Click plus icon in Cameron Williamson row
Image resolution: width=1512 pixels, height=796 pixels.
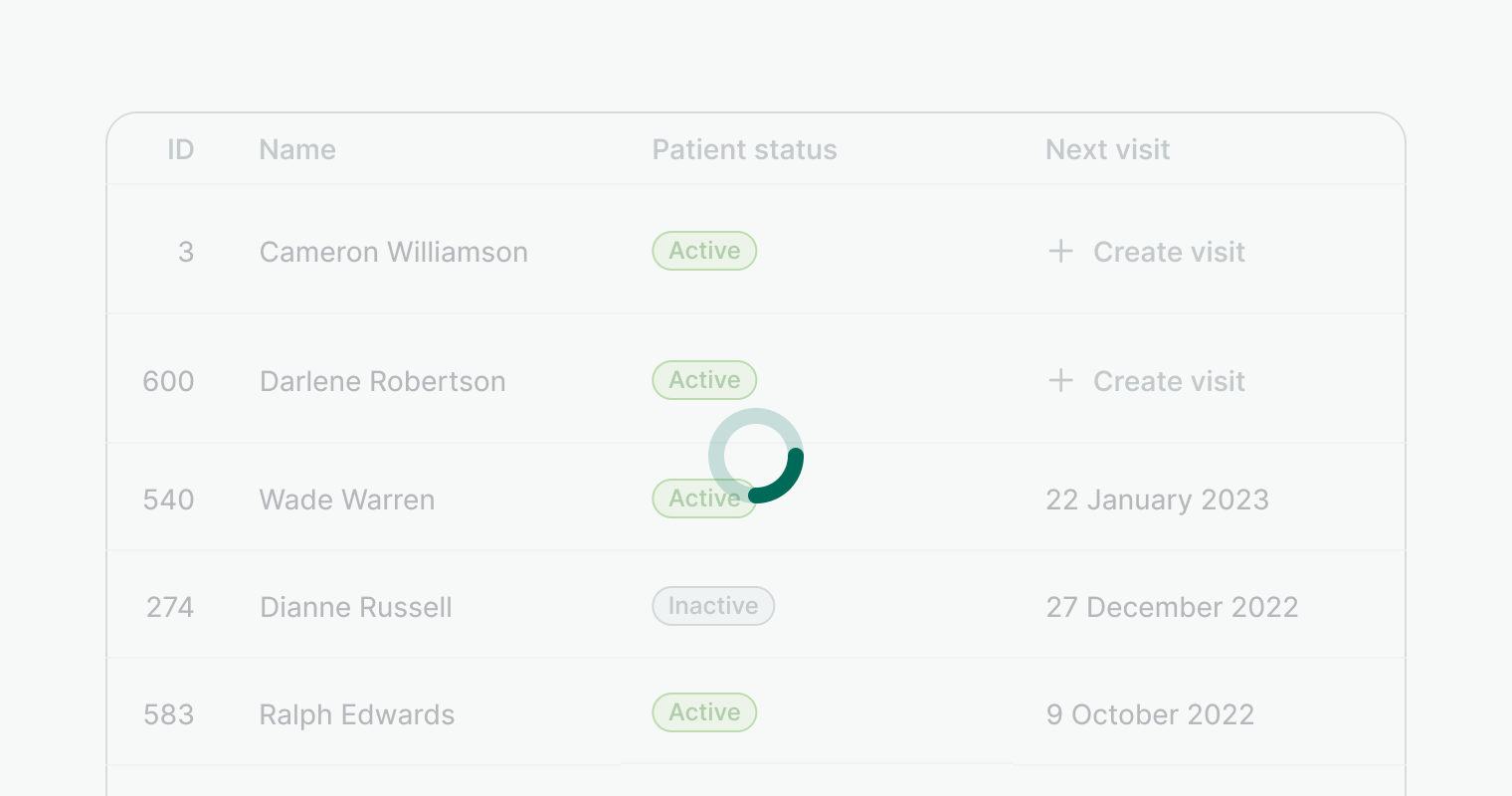pyautogui.click(x=1060, y=251)
